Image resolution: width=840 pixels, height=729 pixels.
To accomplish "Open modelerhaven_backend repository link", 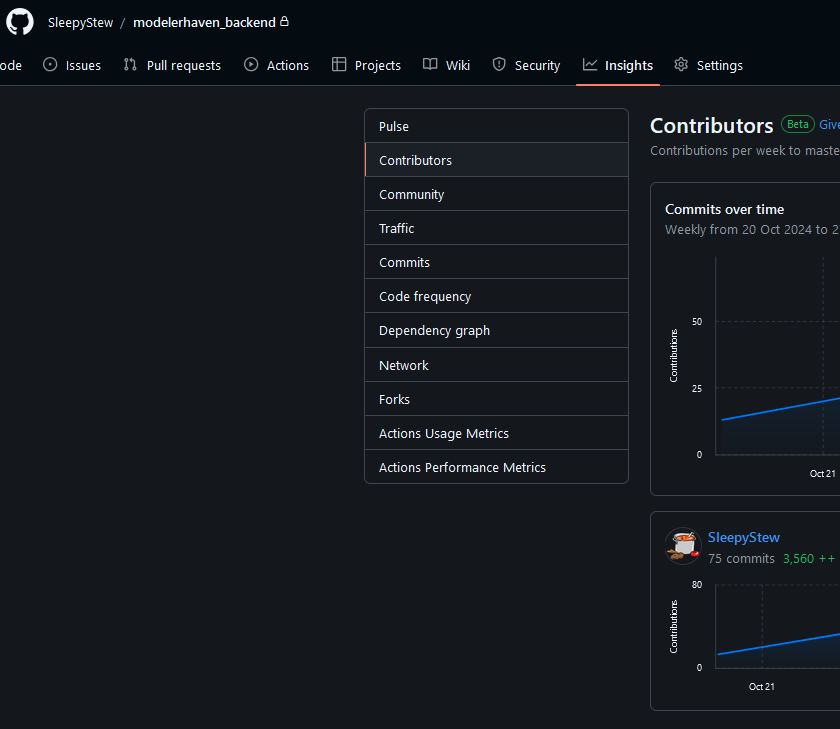I will (204, 22).
